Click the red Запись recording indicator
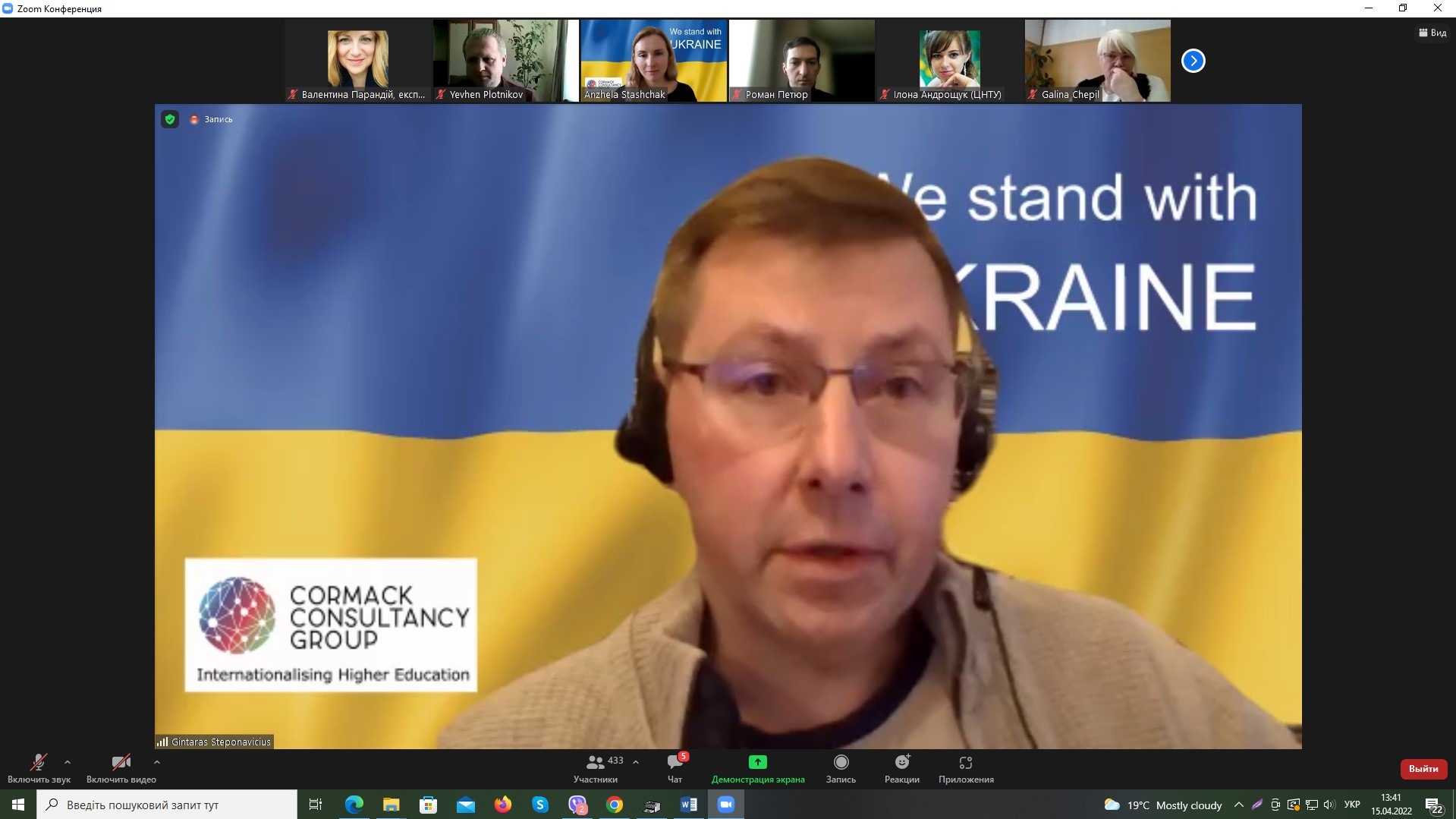This screenshot has height=819, width=1456. click(x=212, y=119)
